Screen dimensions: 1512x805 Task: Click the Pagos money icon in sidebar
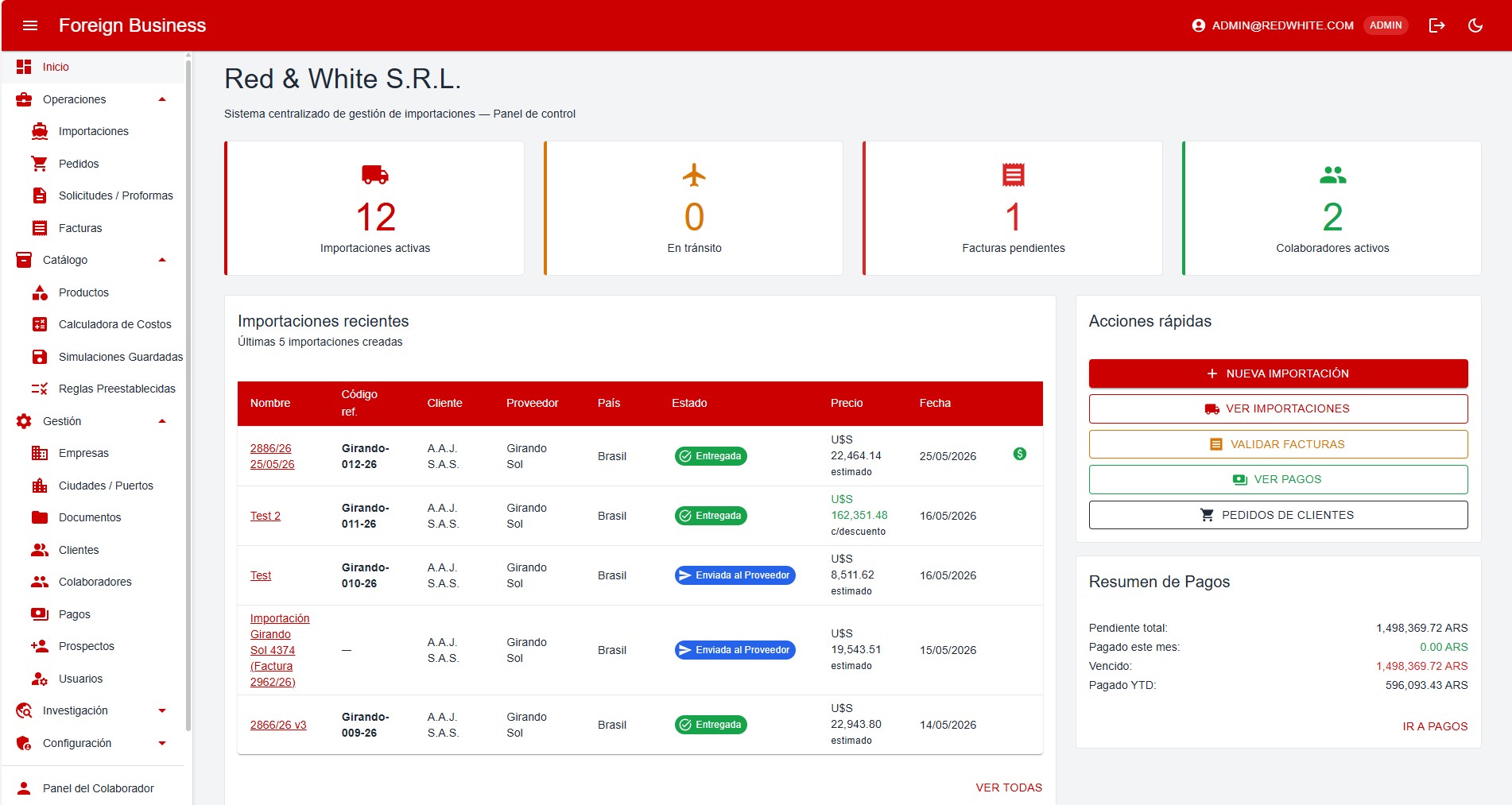pyautogui.click(x=40, y=614)
